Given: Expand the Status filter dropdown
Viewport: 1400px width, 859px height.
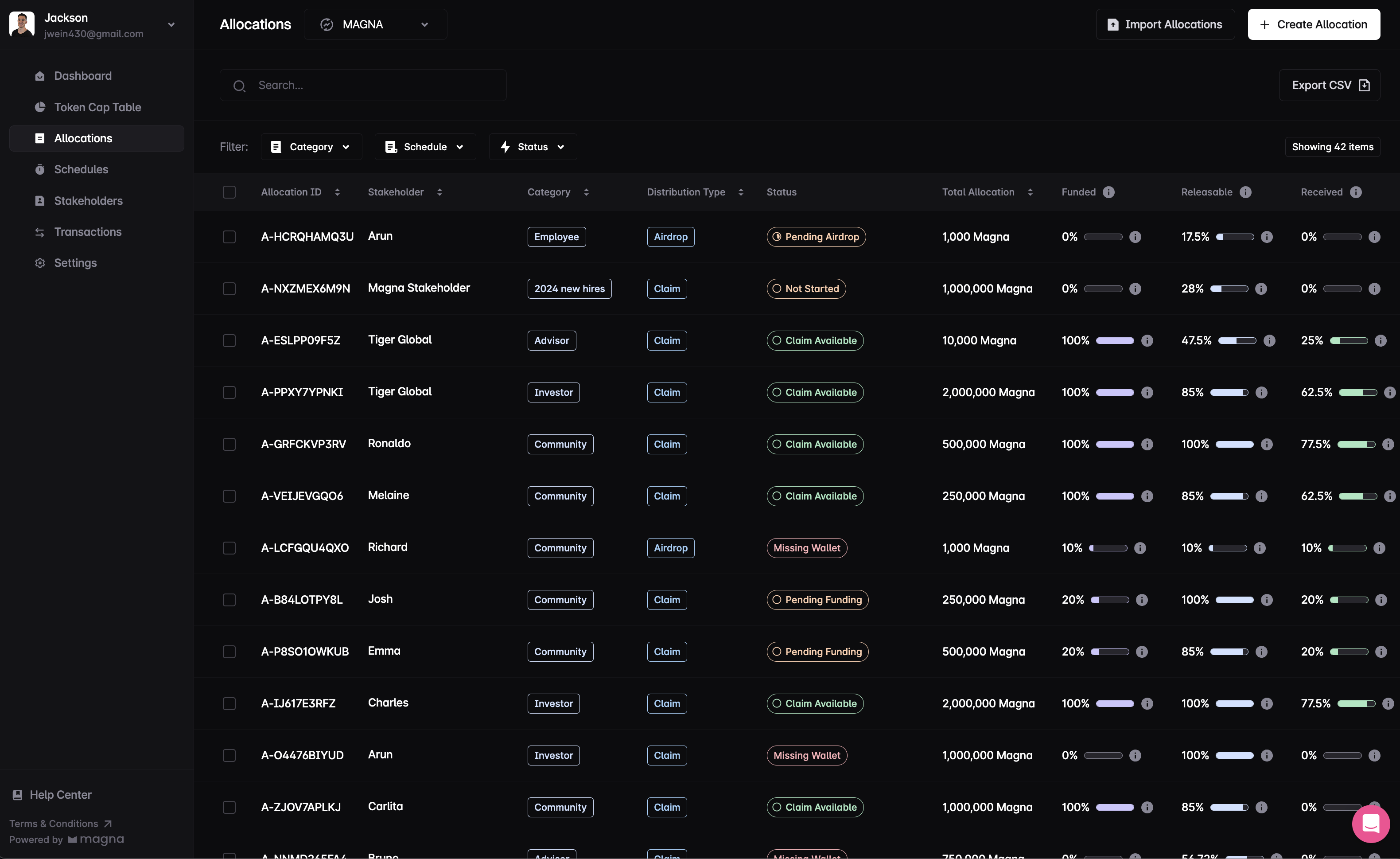Looking at the screenshot, I should click(533, 147).
